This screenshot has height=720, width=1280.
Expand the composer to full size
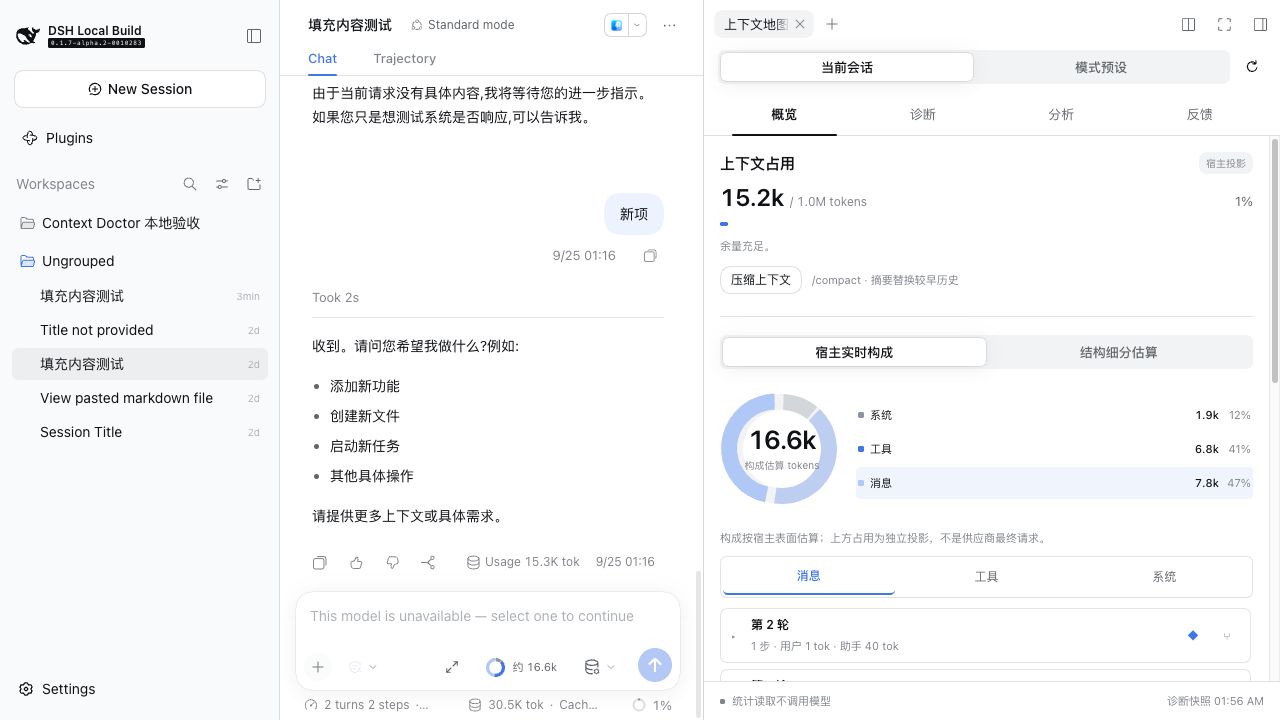tap(452, 667)
